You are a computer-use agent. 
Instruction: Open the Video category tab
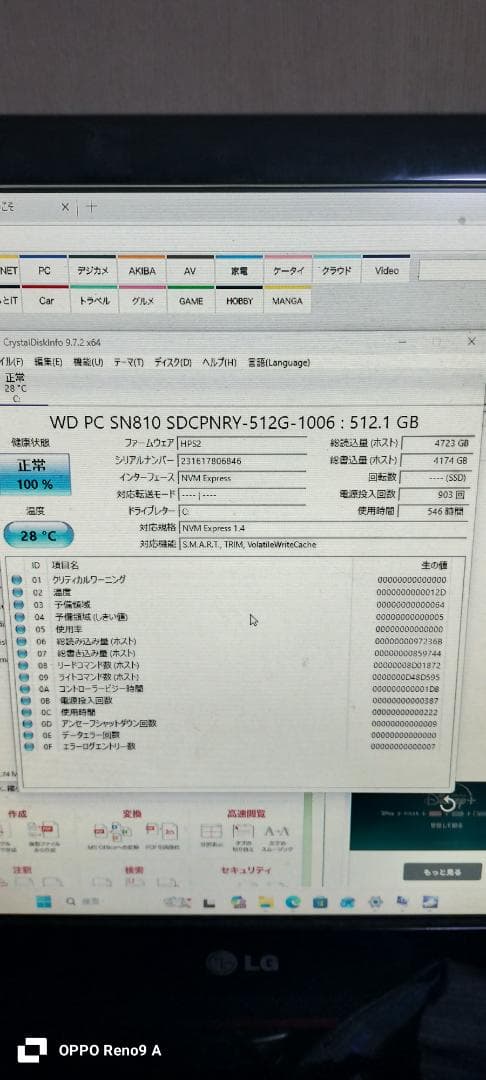click(386, 271)
